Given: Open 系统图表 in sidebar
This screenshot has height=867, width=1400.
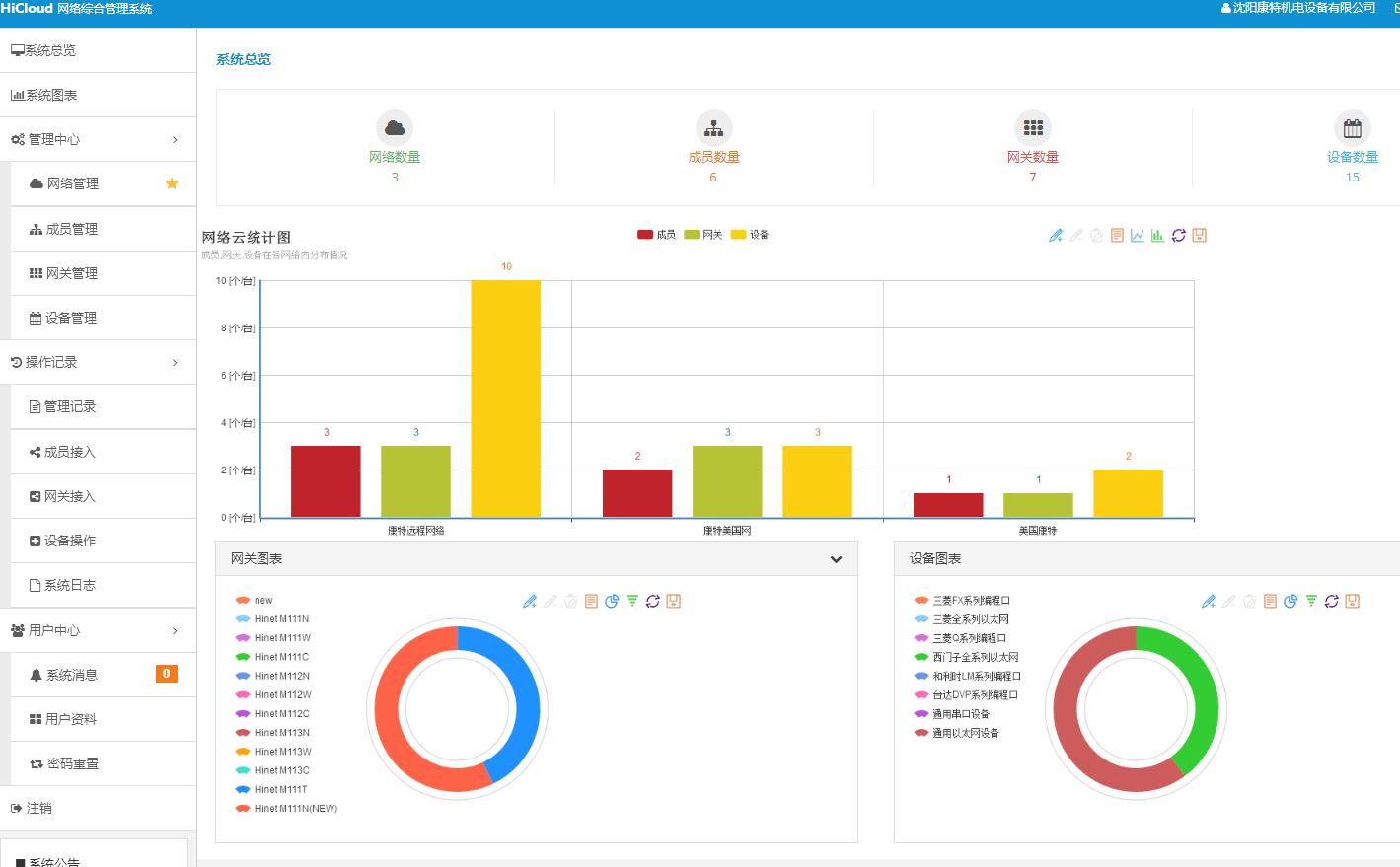Looking at the screenshot, I should tap(98, 95).
